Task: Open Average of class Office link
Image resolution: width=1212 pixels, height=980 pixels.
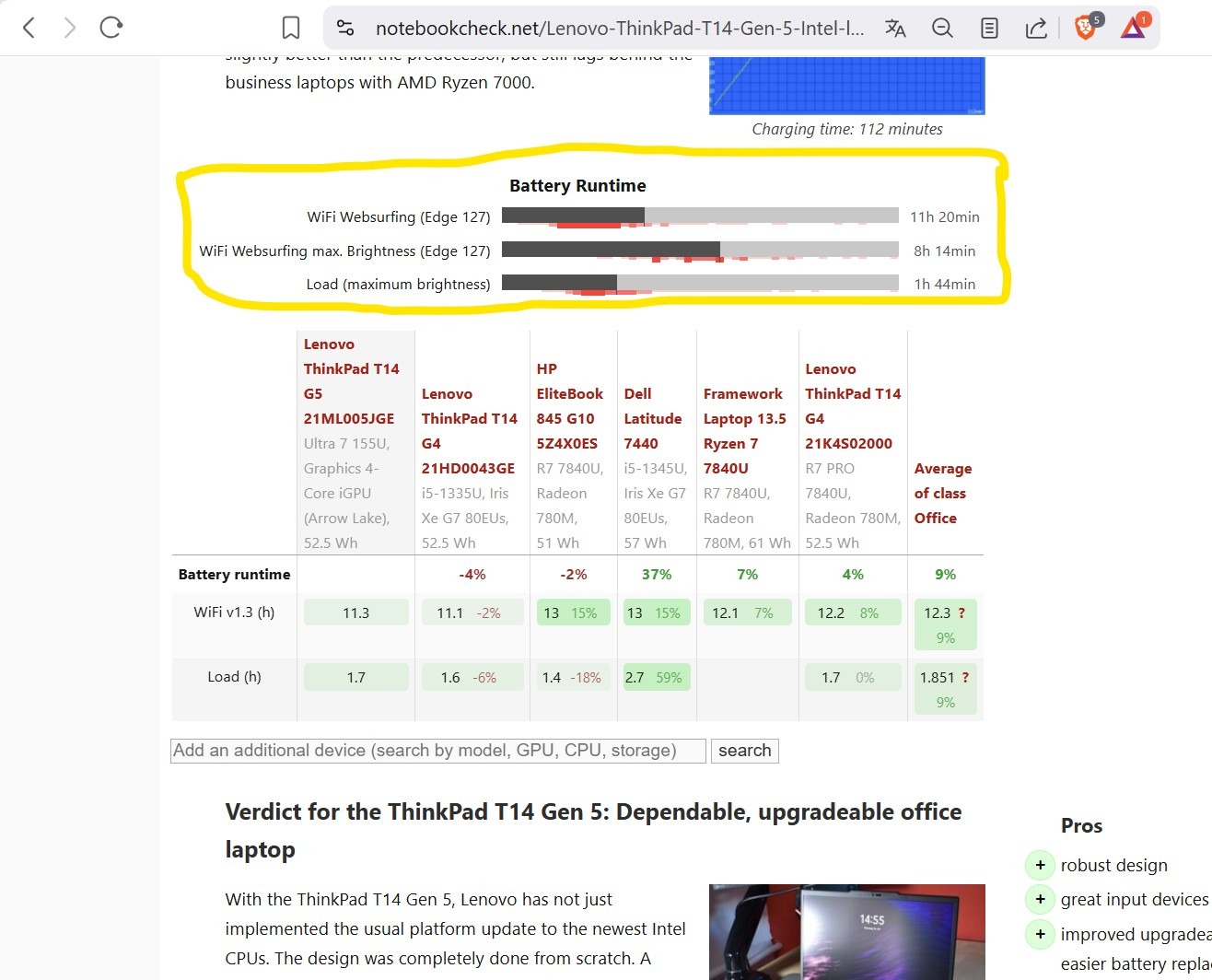Action: point(943,494)
